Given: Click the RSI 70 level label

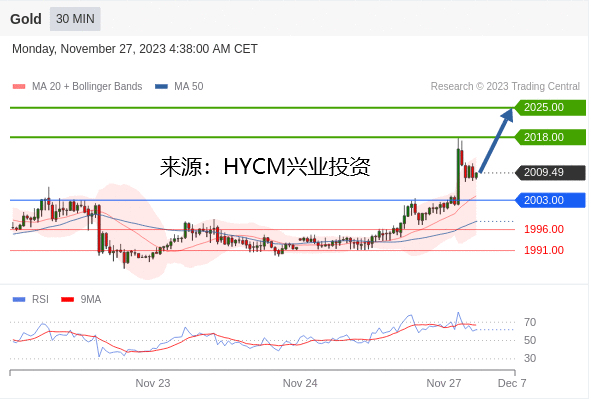Looking at the screenshot, I should pyautogui.click(x=530, y=322).
